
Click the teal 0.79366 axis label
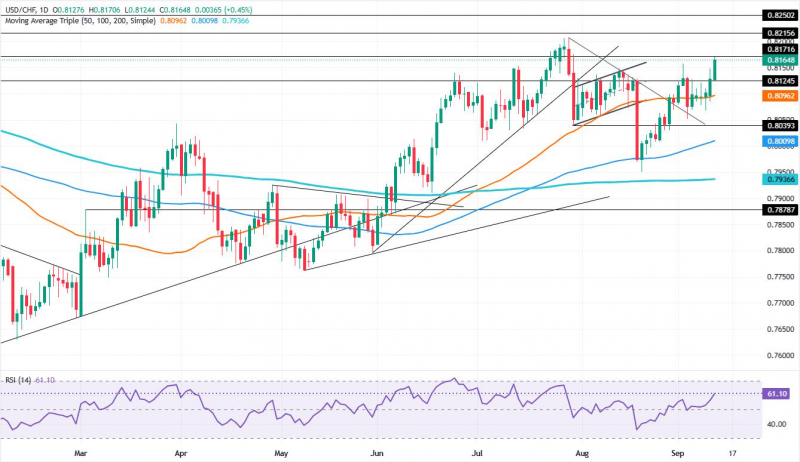point(780,179)
